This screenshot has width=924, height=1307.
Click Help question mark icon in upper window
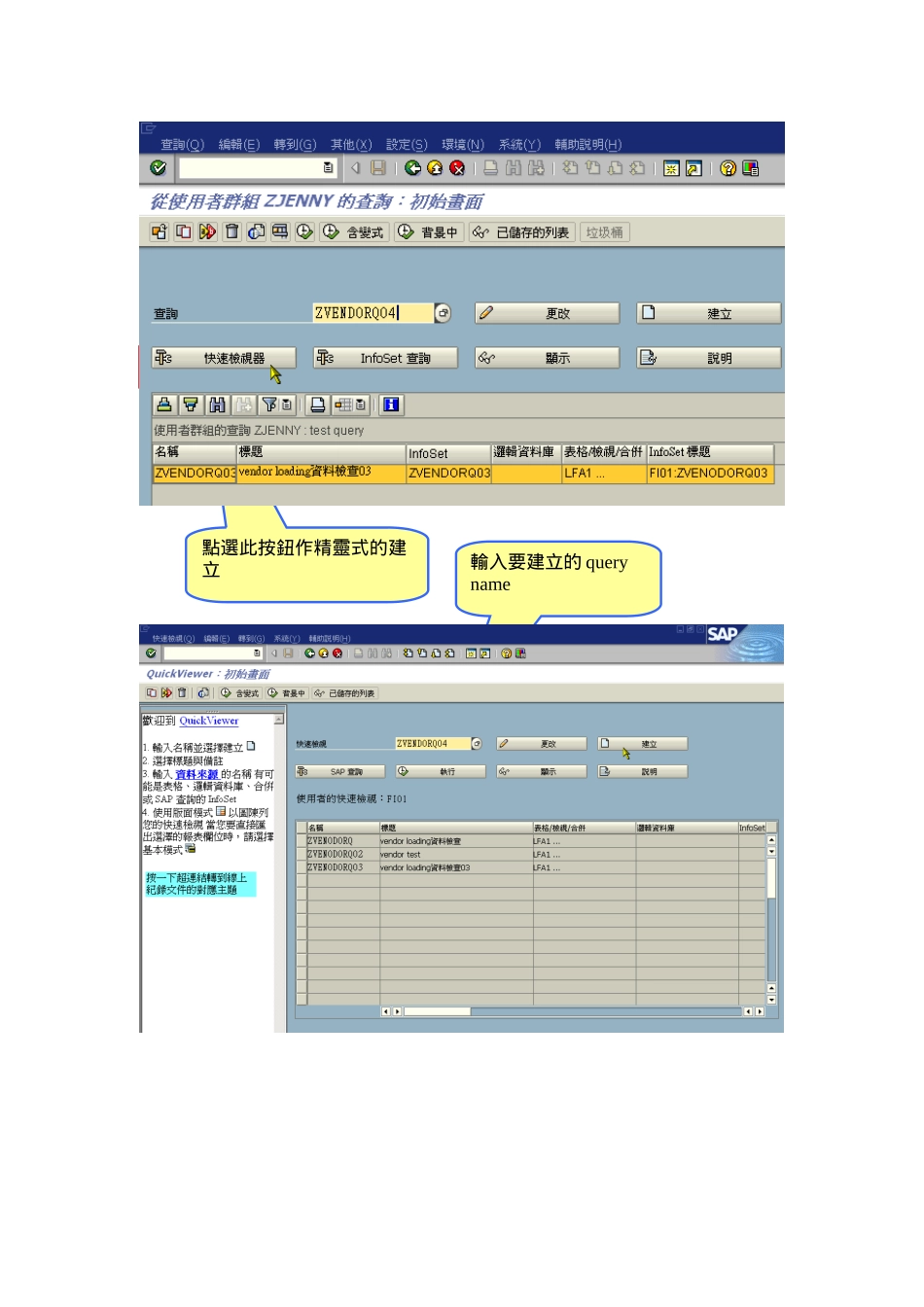pyautogui.click(x=729, y=168)
